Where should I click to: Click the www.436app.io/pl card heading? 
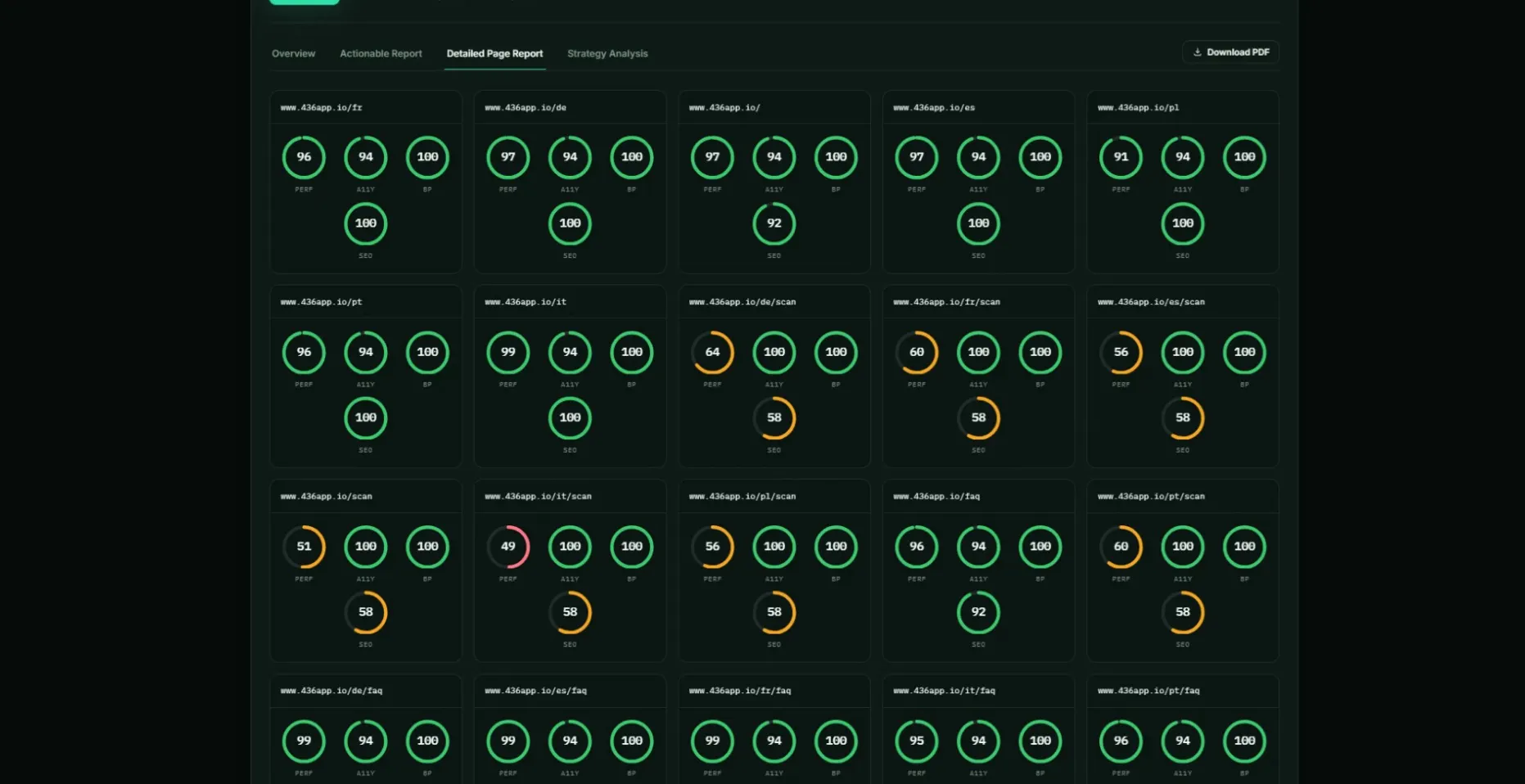(1138, 107)
